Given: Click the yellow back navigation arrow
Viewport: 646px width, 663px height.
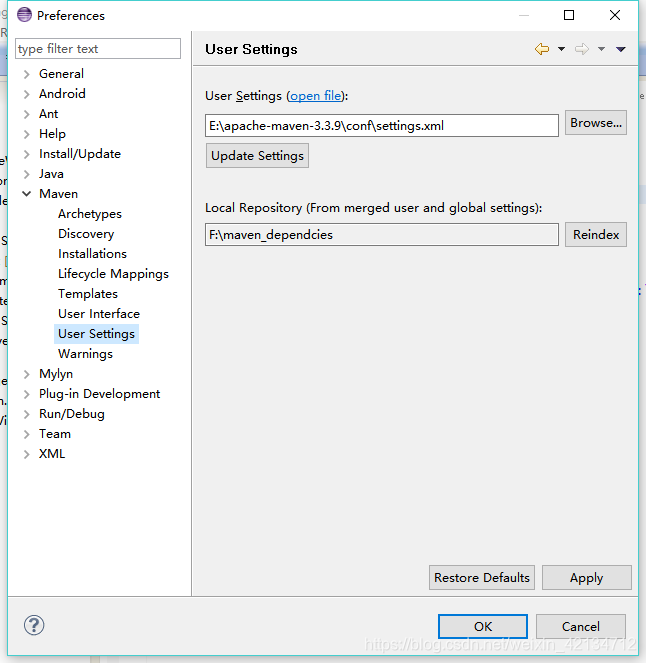Looking at the screenshot, I should pos(542,49).
